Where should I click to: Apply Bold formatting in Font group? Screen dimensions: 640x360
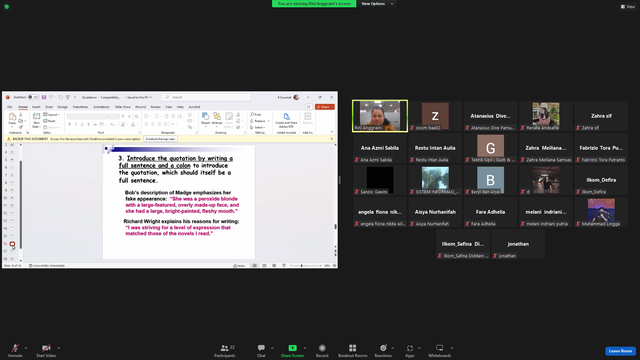tap(69, 124)
